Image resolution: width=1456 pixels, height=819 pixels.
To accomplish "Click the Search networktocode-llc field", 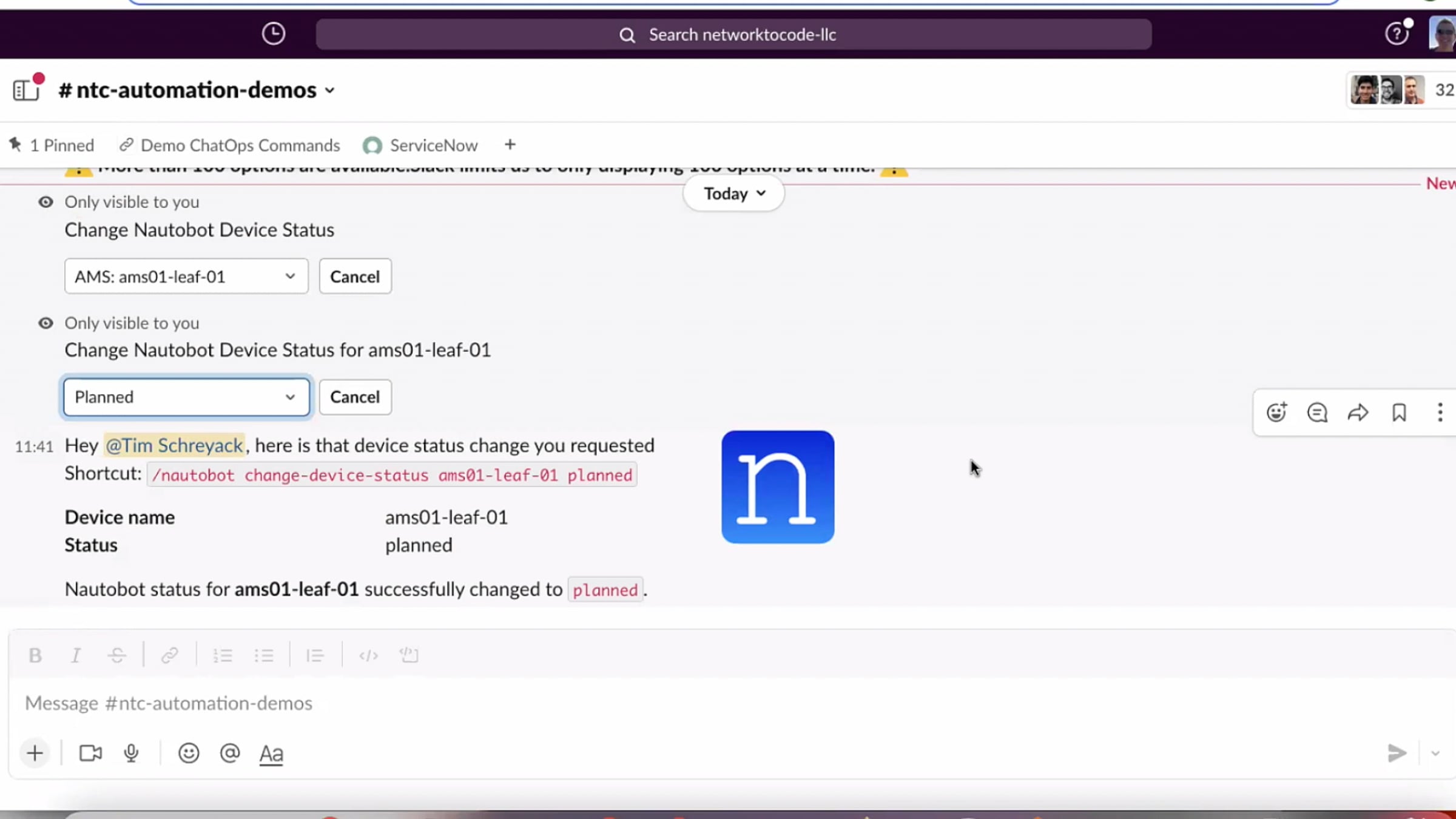I will pyautogui.click(x=733, y=35).
